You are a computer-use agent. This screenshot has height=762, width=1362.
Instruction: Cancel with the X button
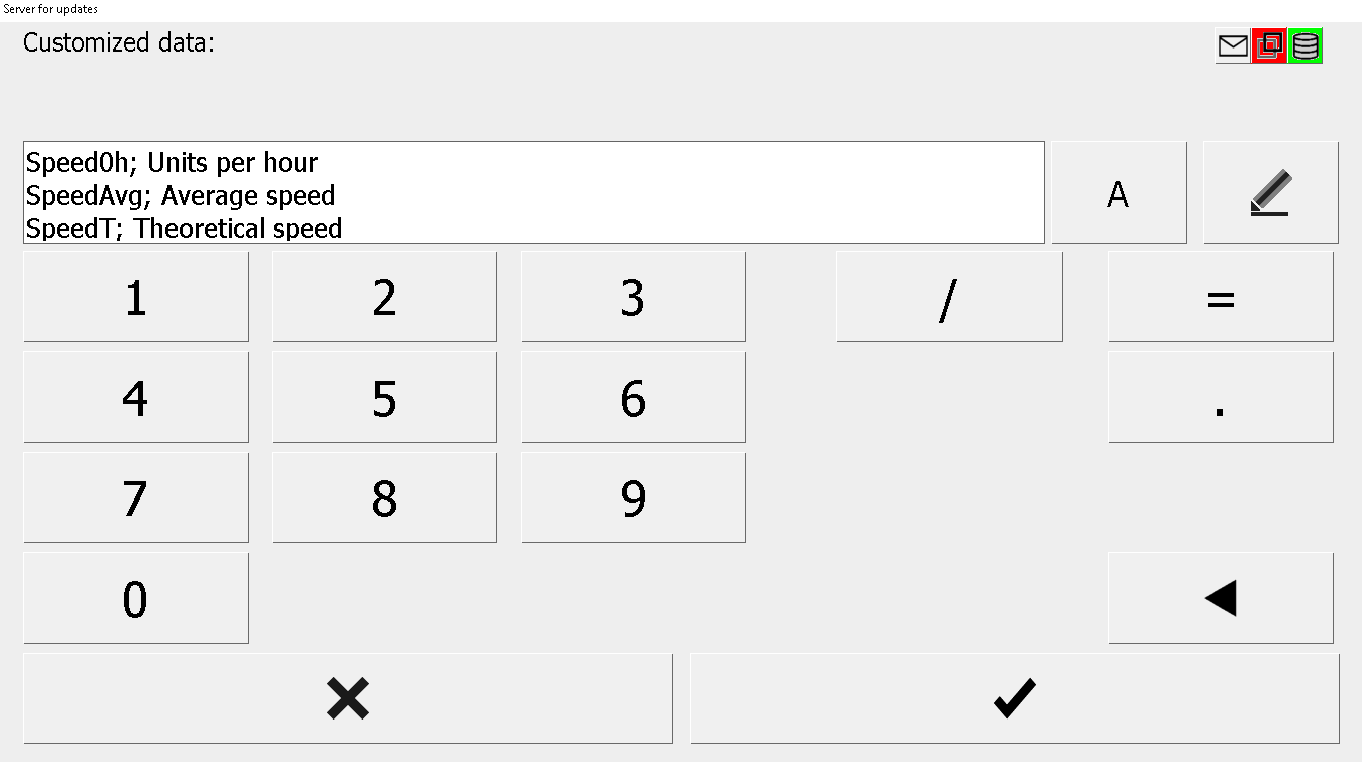click(348, 699)
